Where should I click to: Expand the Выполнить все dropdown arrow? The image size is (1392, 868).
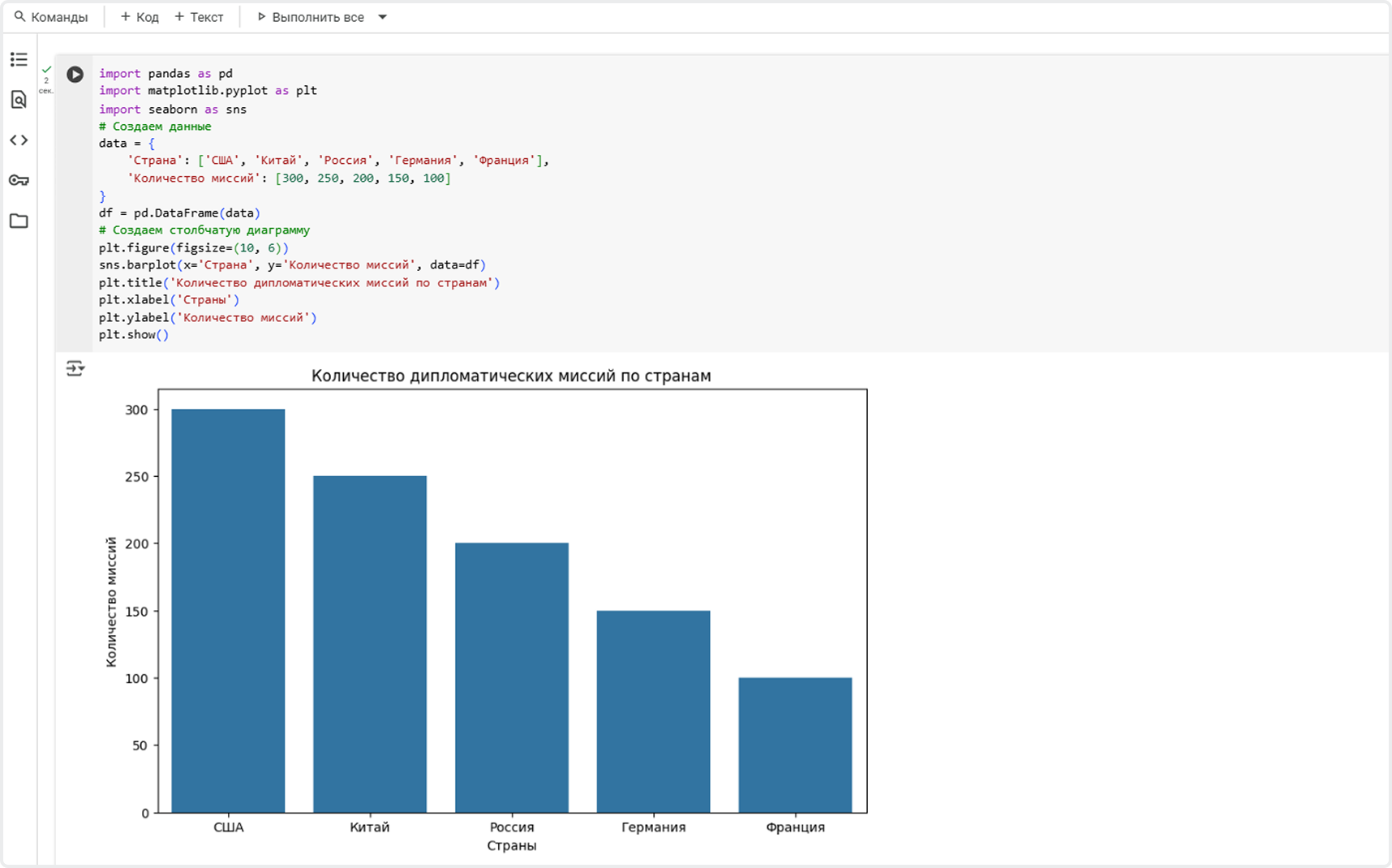(383, 17)
